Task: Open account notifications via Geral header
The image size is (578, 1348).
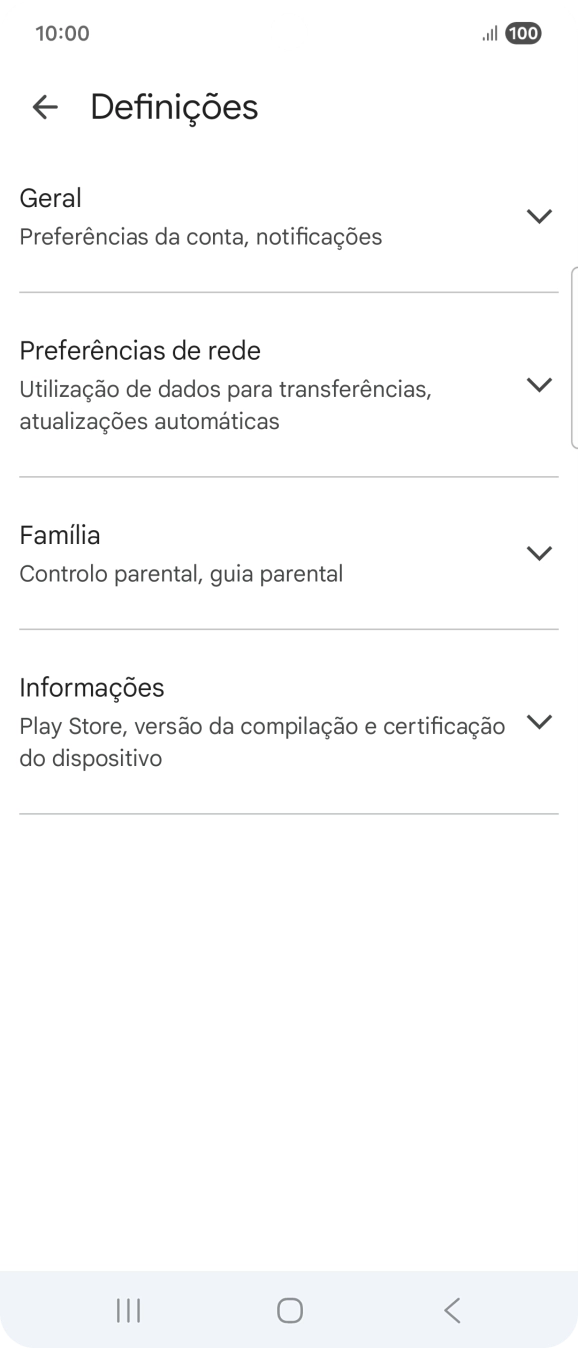Action: click(50, 198)
